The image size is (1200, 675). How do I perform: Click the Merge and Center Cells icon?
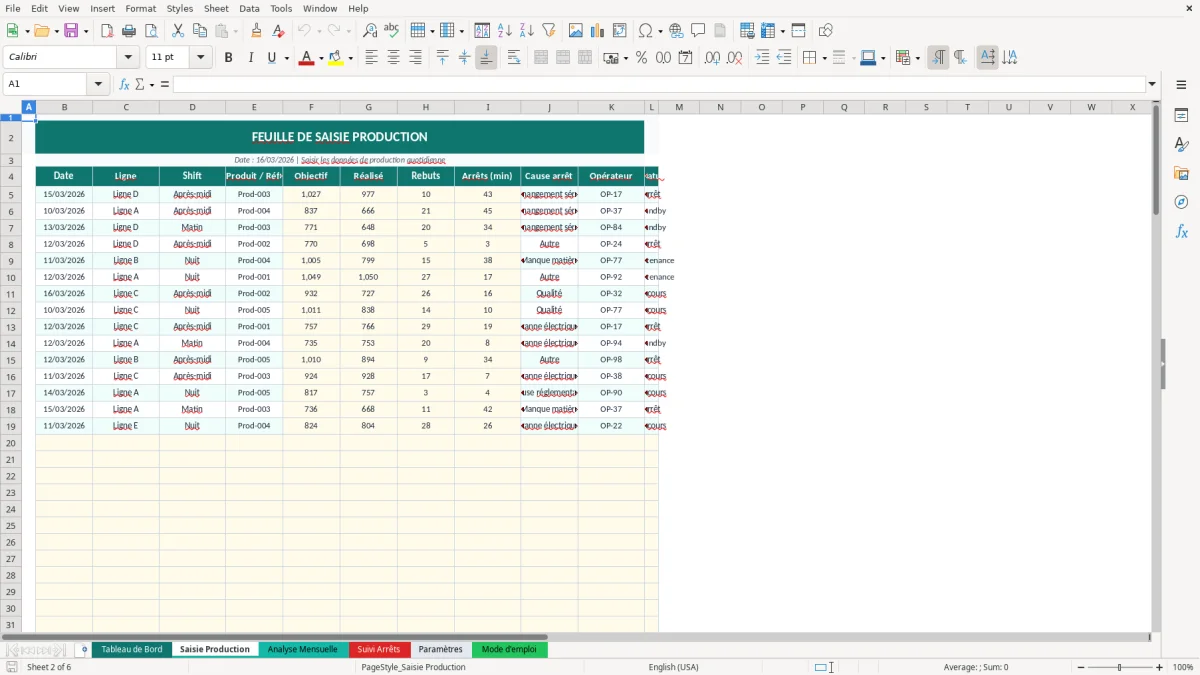[541, 58]
